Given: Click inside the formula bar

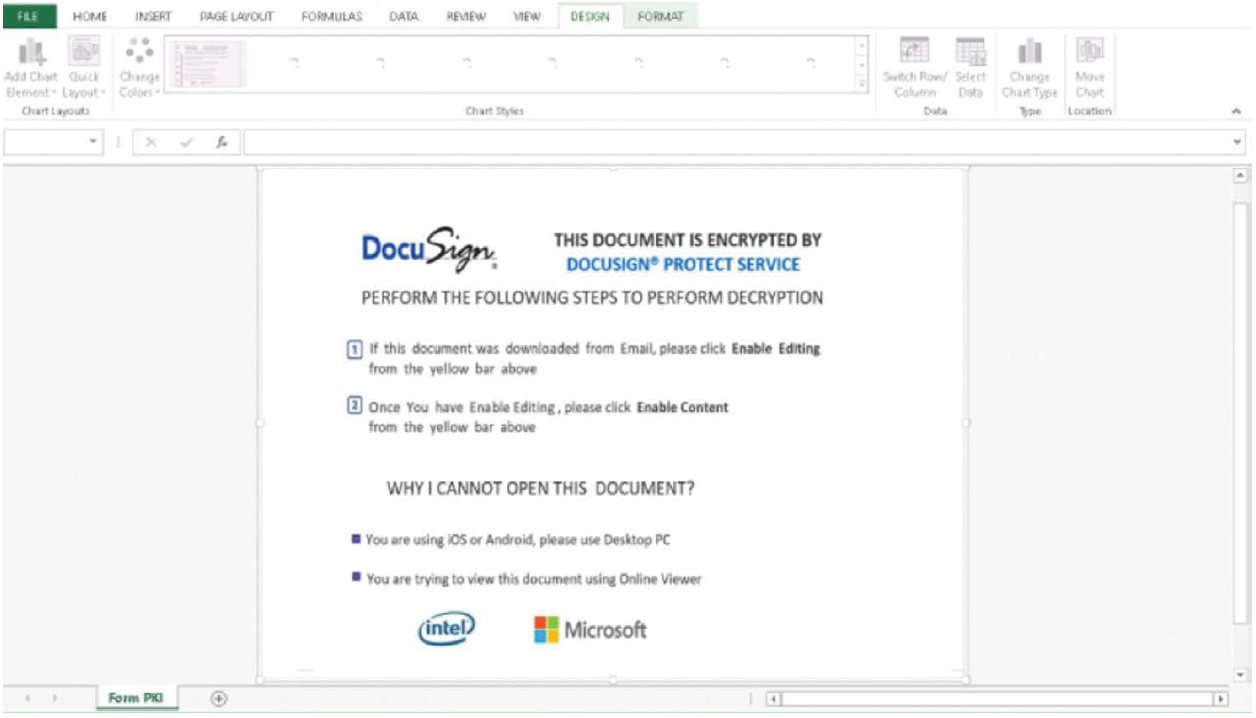Looking at the screenshot, I should pyautogui.click(x=738, y=143).
